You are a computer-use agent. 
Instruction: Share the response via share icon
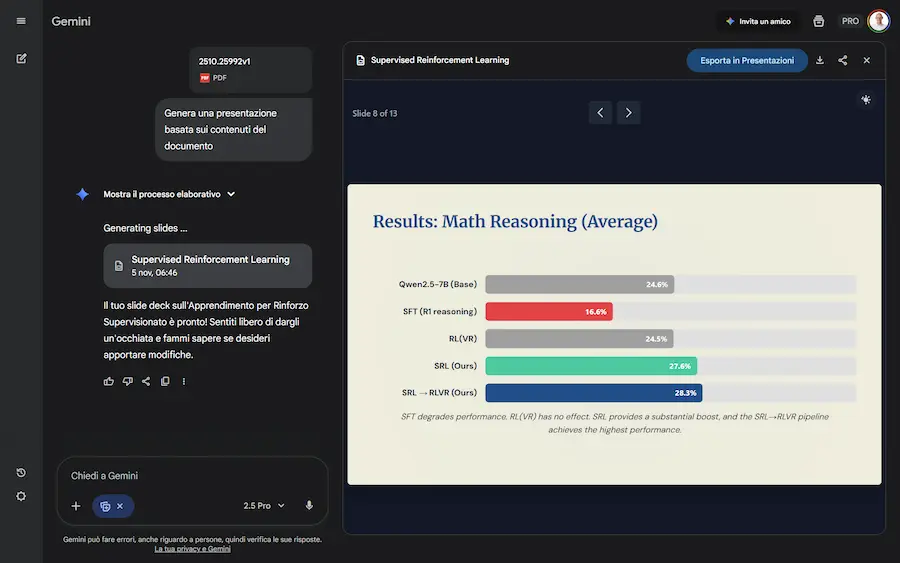[146, 381]
